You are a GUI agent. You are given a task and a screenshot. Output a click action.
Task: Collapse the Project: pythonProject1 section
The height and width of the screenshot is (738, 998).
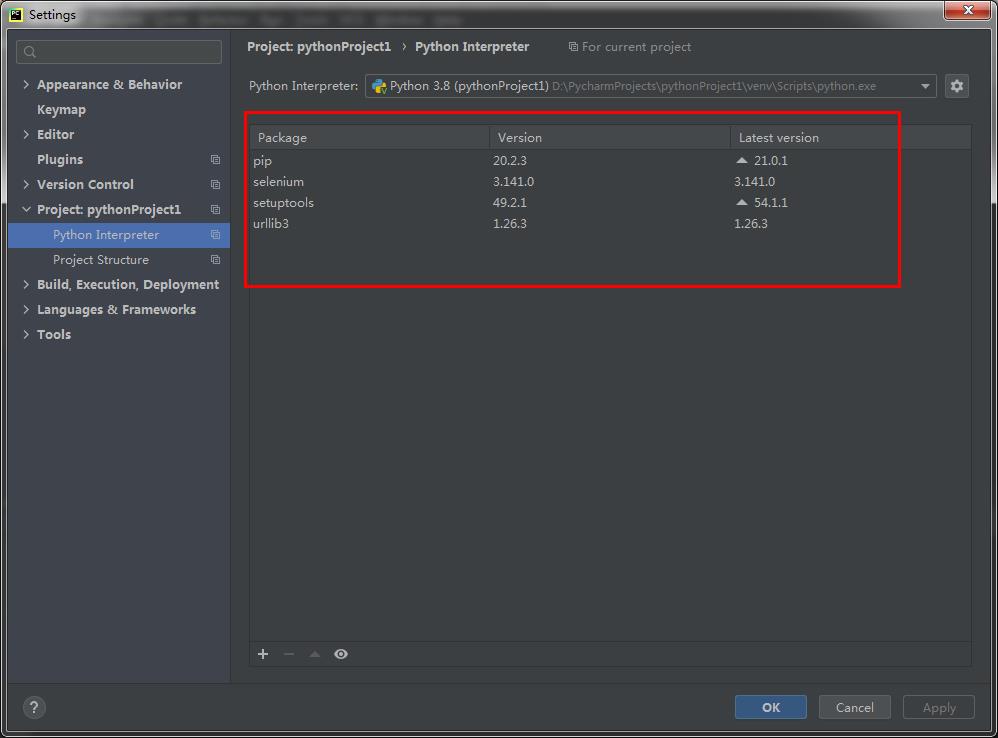tap(26, 209)
